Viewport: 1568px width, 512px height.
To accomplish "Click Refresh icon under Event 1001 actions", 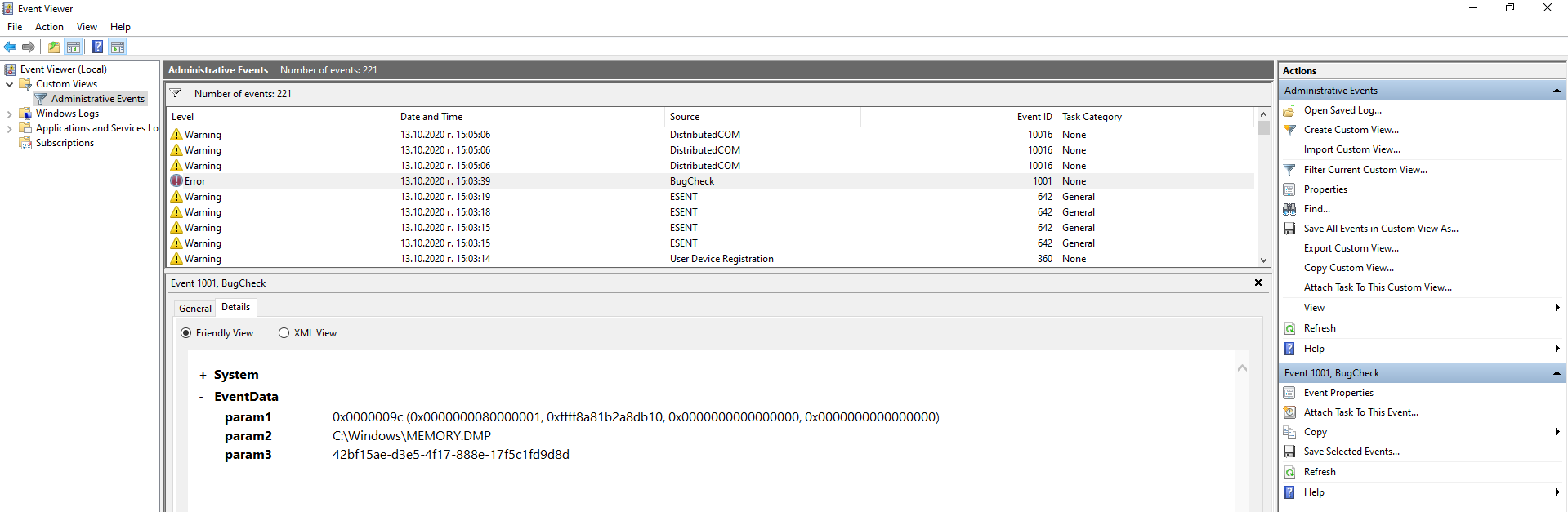I will click(1289, 472).
